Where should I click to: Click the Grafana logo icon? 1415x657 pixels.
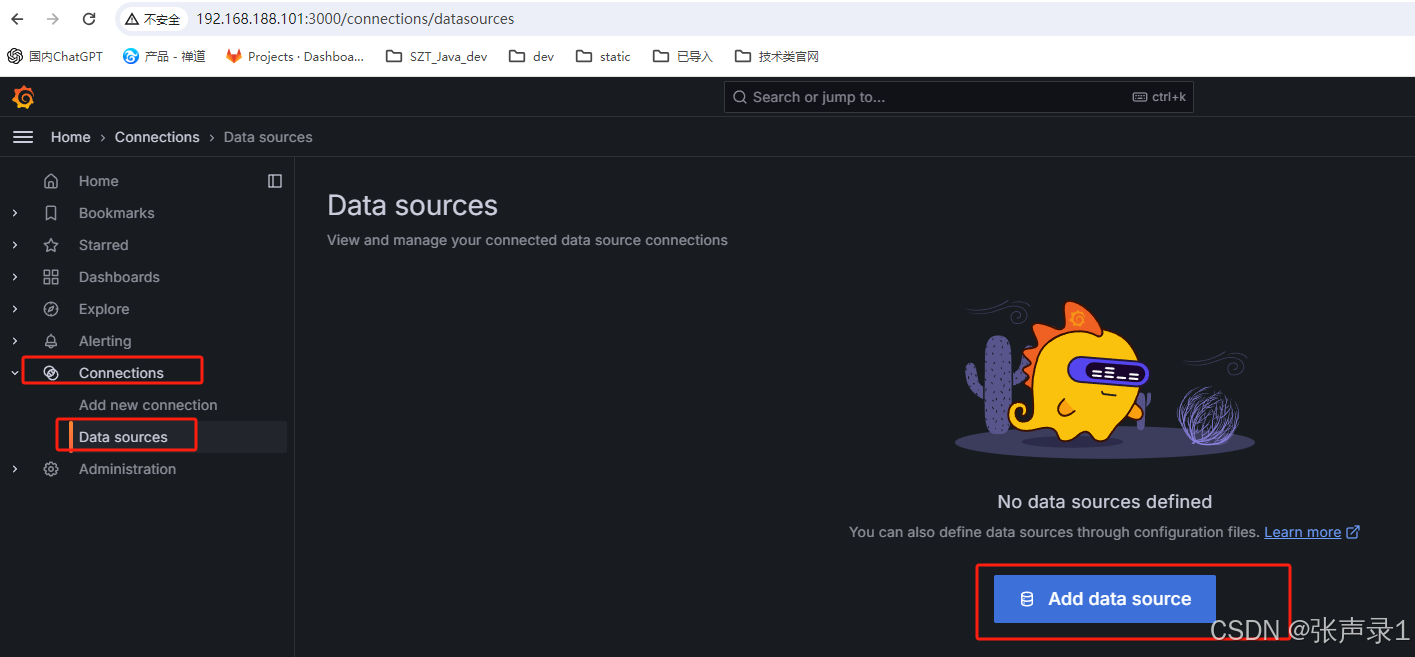coord(23,97)
